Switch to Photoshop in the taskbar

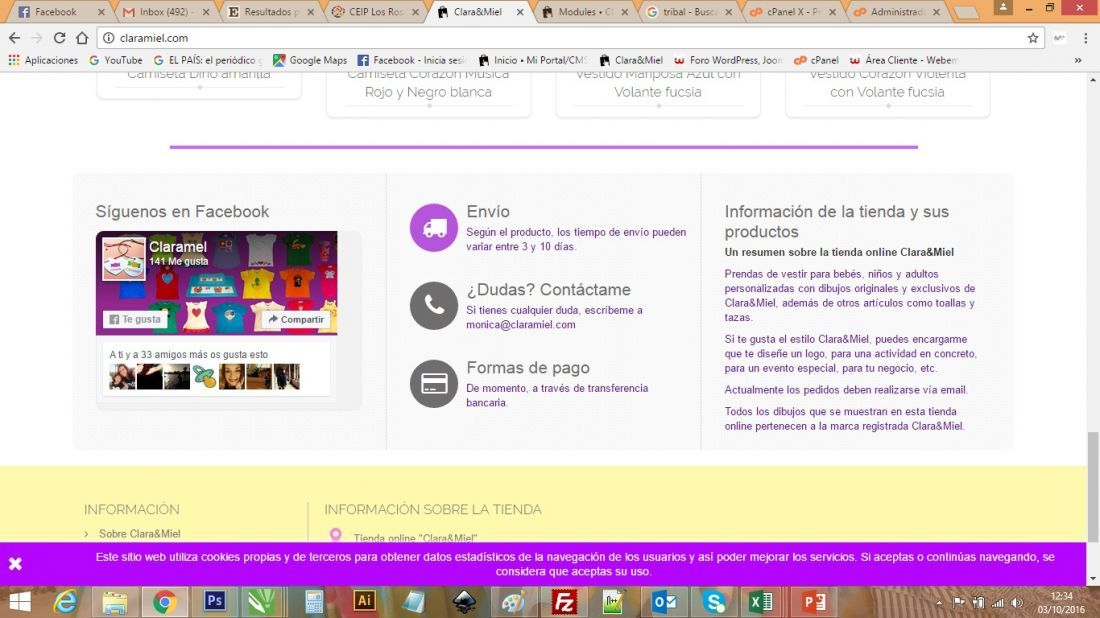[214, 601]
